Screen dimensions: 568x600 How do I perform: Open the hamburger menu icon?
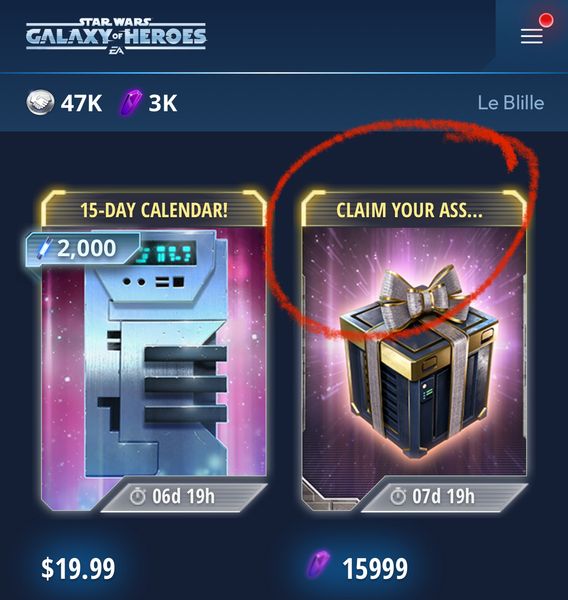click(532, 36)
